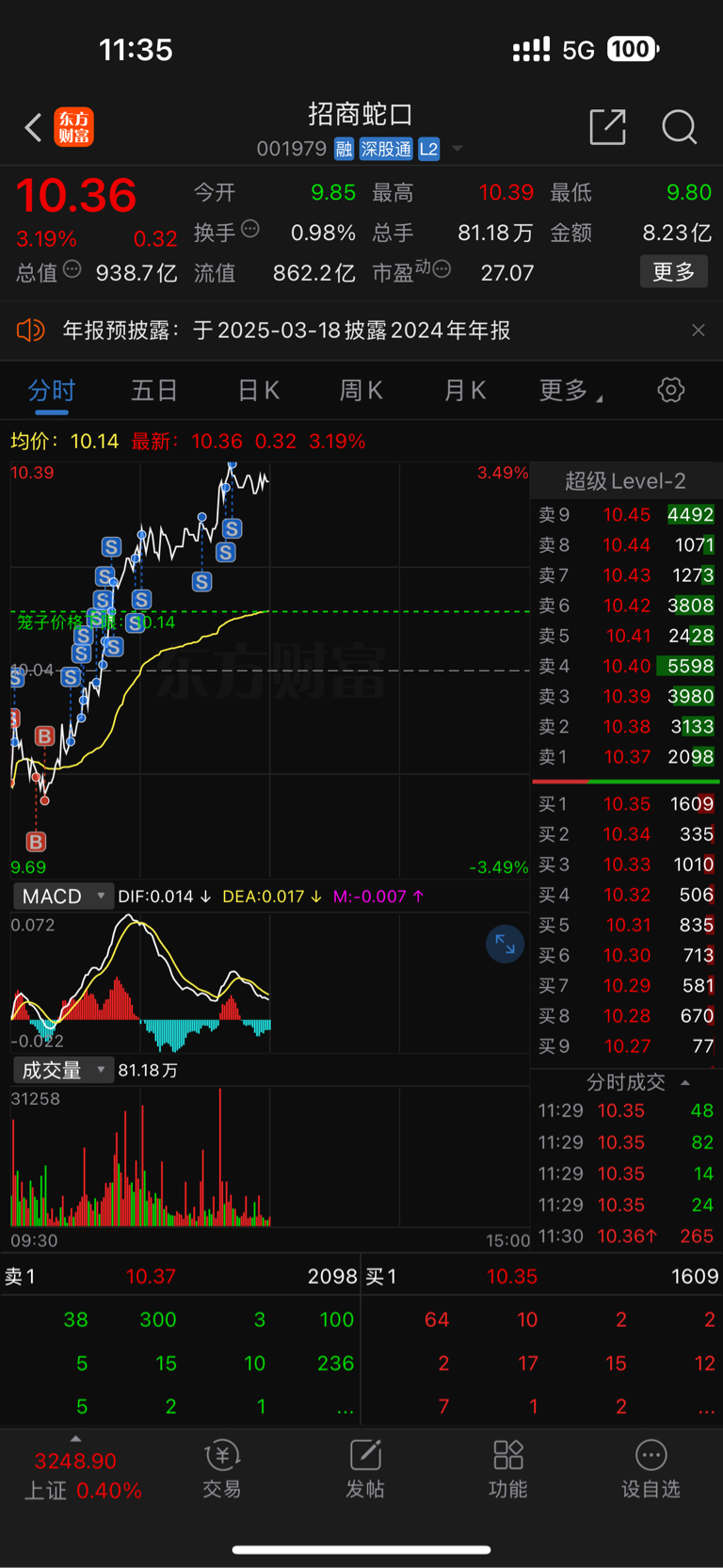This screenshot has height=1568, width=723.
Task: Open the 年报预披露 announcement text
Action: [x=286, y=331]
